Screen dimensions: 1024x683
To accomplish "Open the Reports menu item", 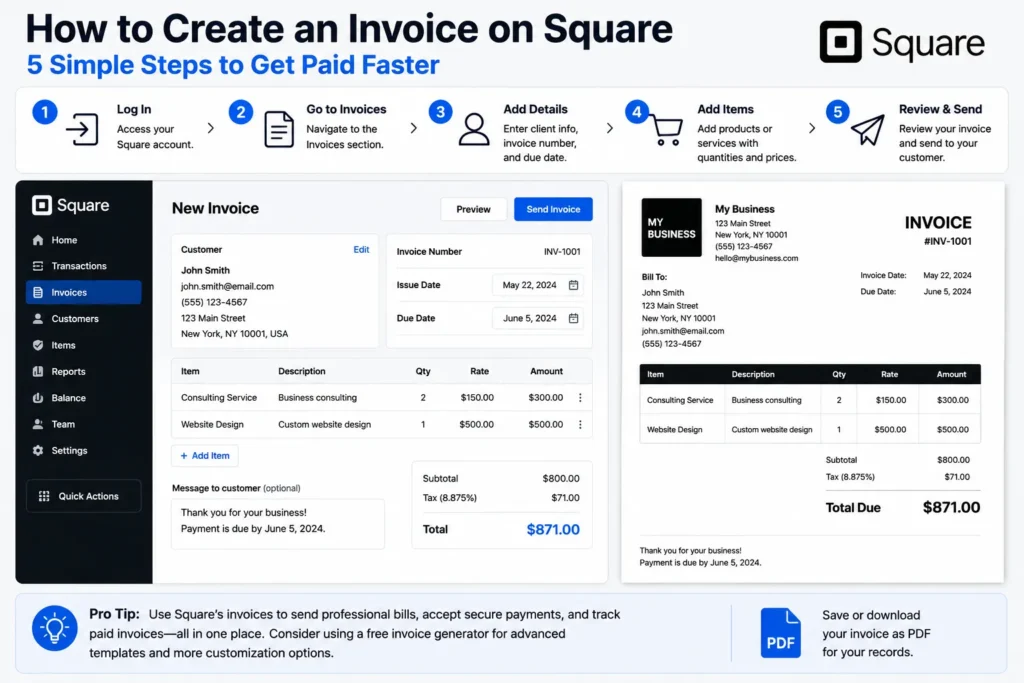I will tap(84, 372).
